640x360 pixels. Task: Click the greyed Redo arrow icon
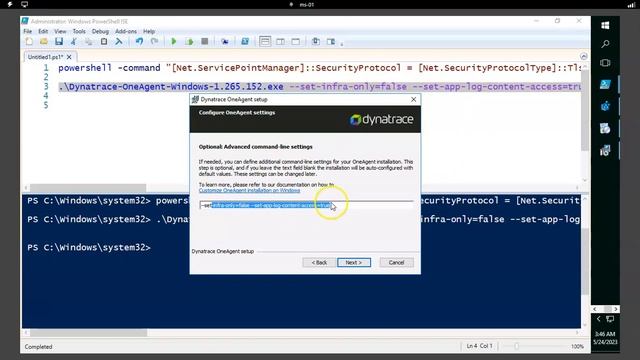[154, 42]
